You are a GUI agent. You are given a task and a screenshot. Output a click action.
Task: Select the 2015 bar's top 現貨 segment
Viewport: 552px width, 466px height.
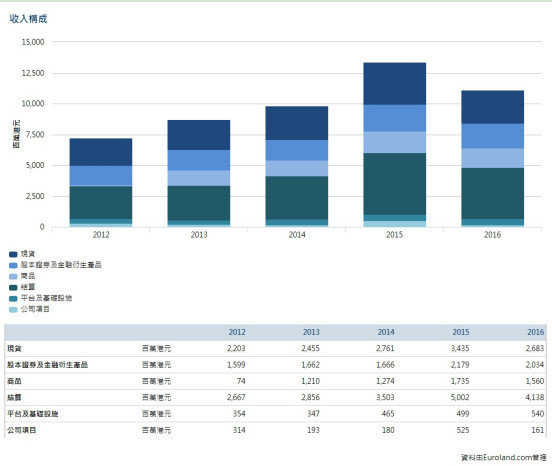pyautogui.click(x=394, y=84)
